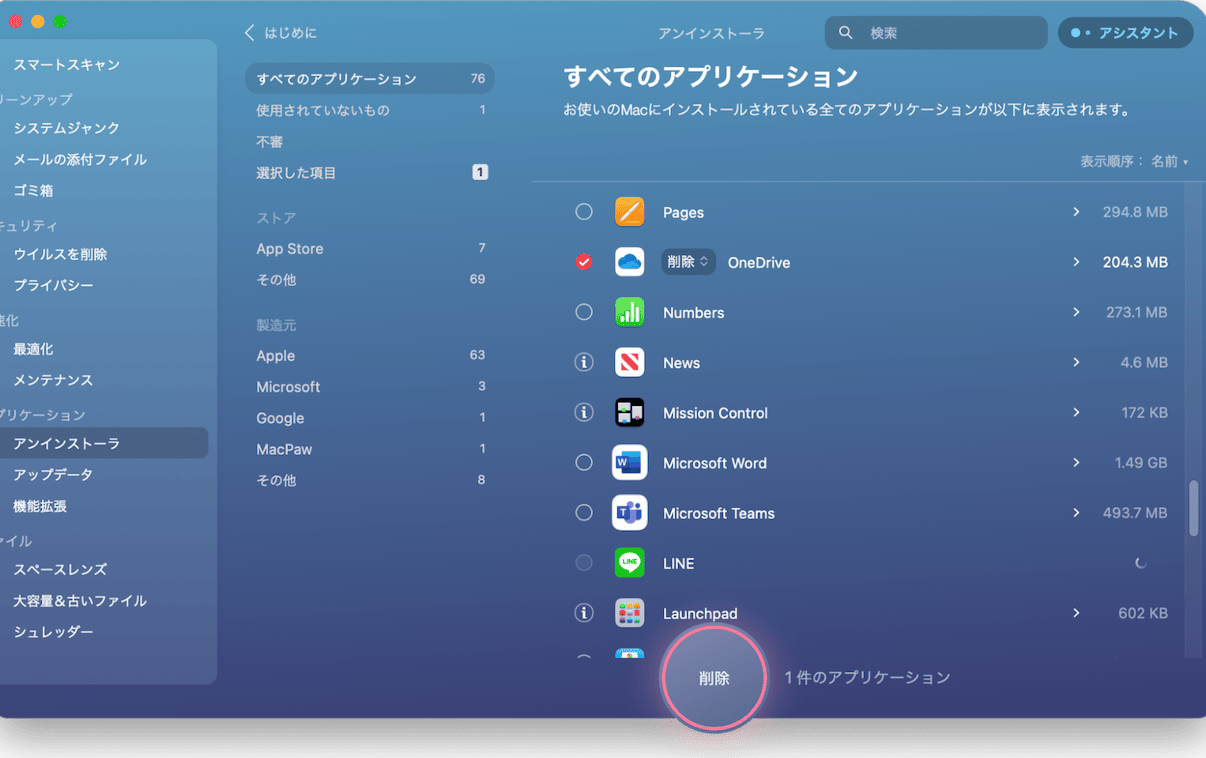Click the Mission Control app icon
Image resolution: width=1206 pixels, height=758 pixels.
click(629, 412)
